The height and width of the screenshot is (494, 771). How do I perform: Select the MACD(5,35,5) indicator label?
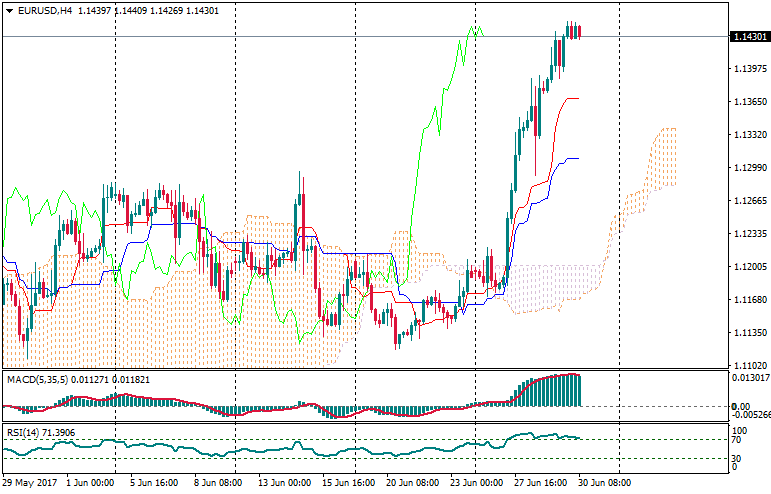point(34,380)
